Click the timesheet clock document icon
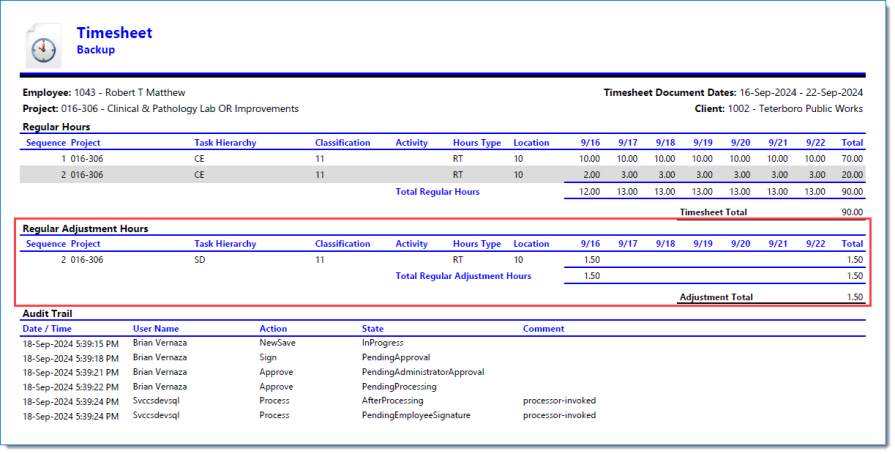The height and width of the screenshot is (454, 895). [x=44, y=45]
